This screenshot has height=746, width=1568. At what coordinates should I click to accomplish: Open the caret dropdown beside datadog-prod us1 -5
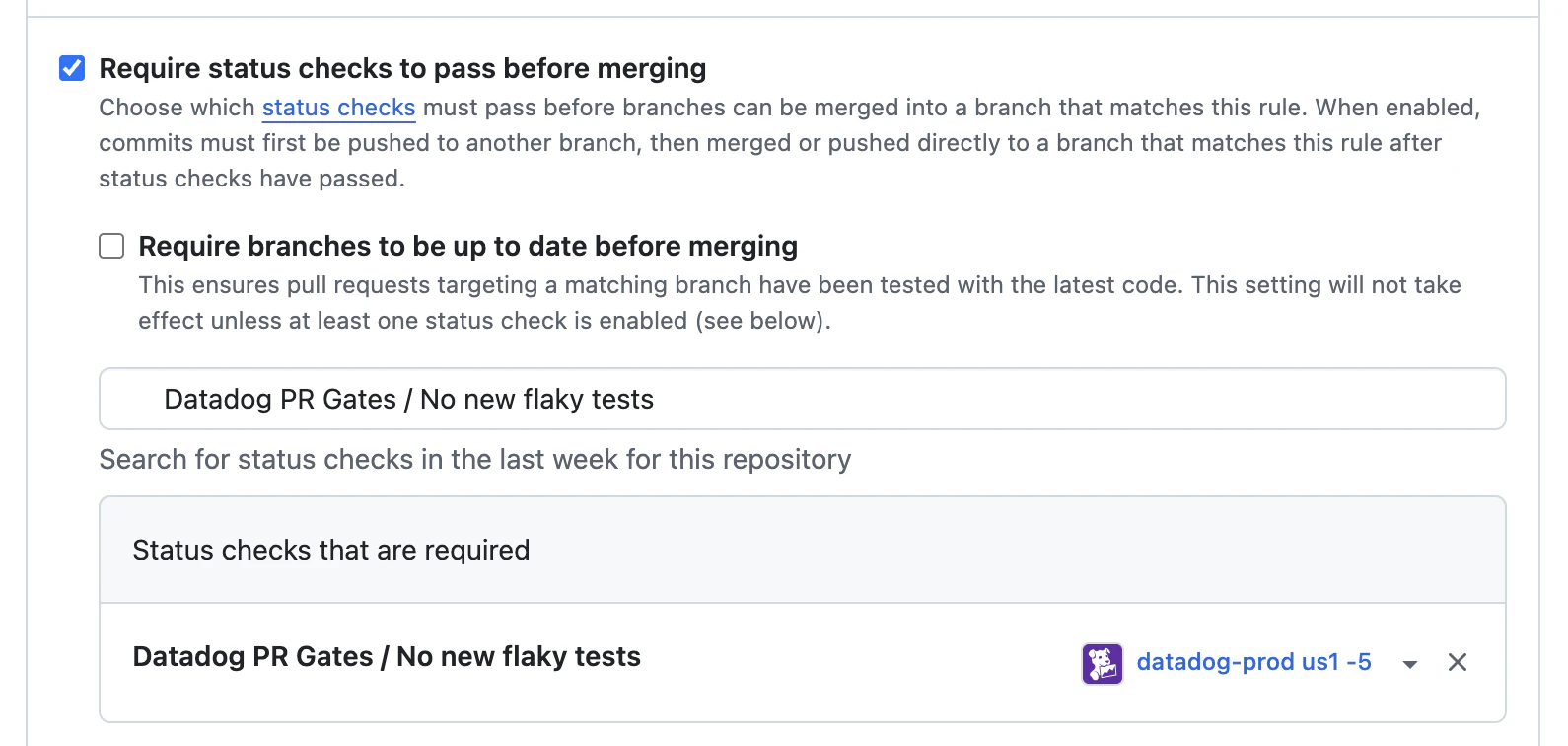tap(1410, 664)
